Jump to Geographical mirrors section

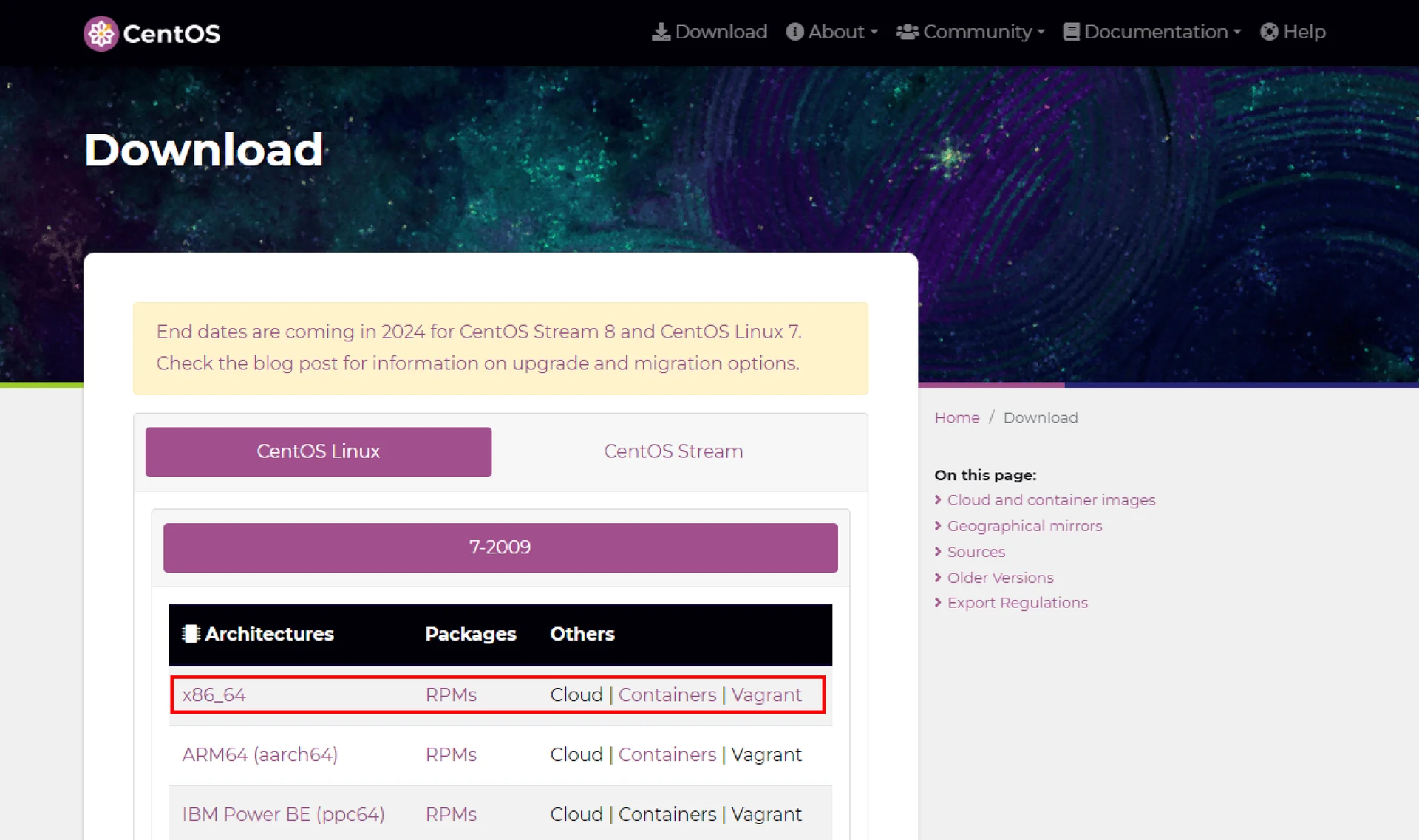[1024, 526]
